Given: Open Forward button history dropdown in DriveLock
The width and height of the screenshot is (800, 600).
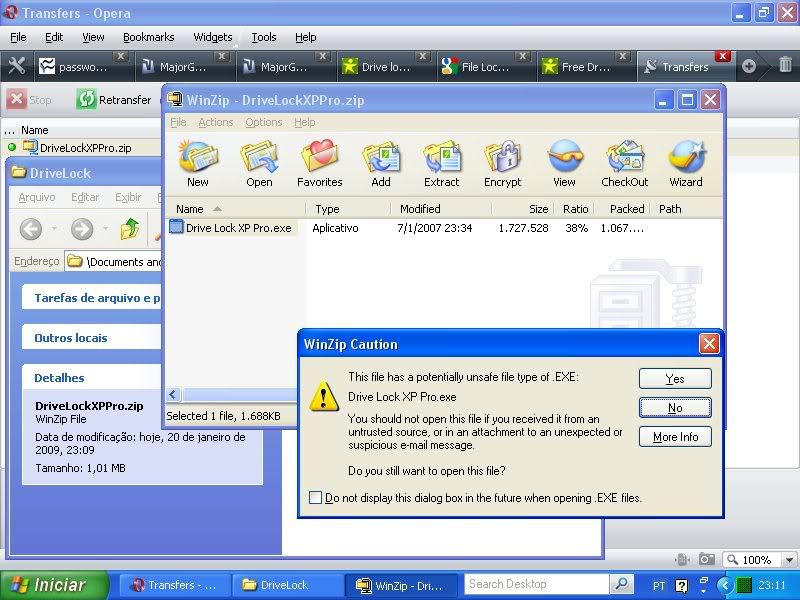Looking at the screenshot, I should point(105,229).
